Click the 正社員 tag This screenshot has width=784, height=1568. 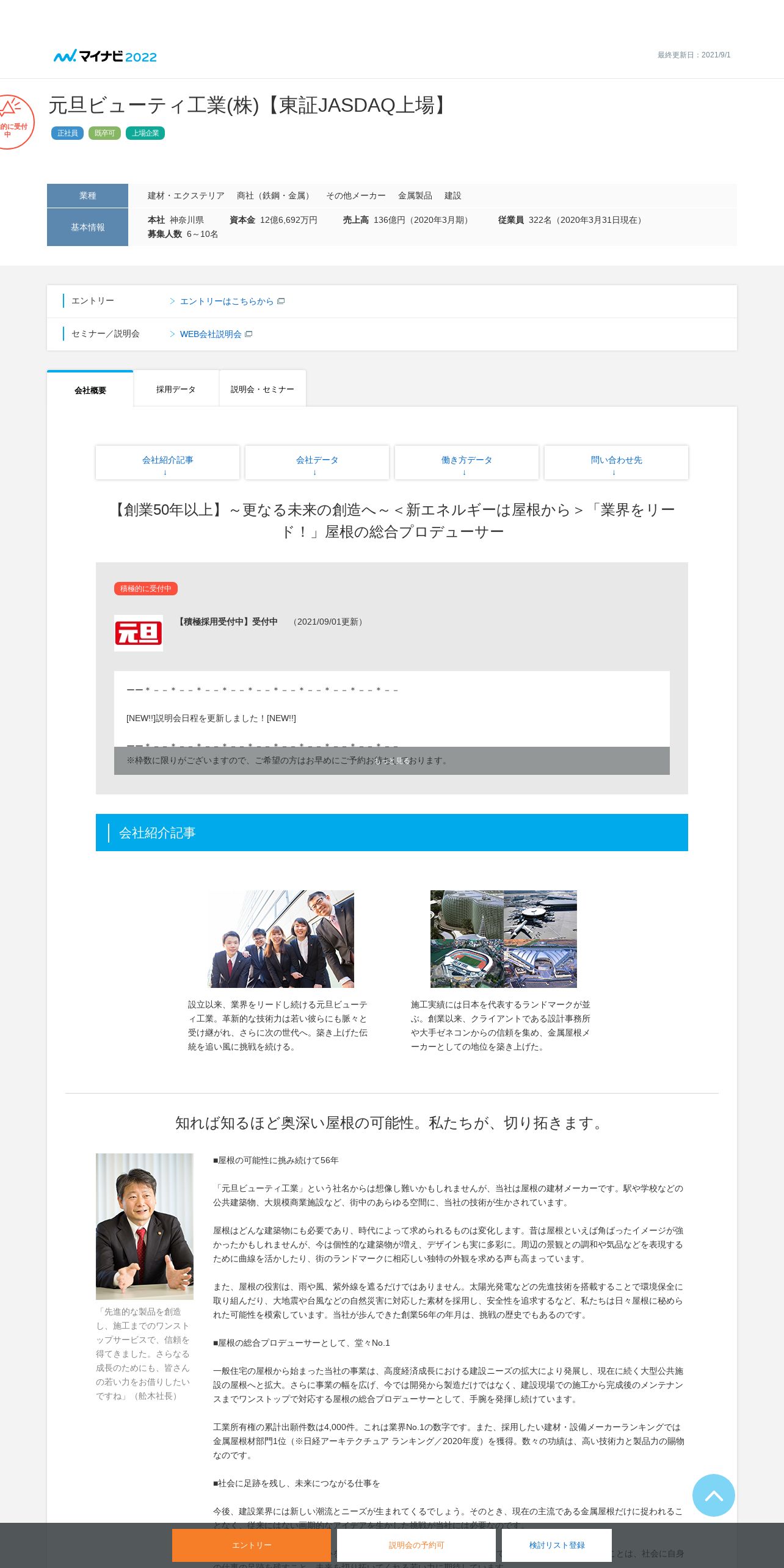[68, 133]
